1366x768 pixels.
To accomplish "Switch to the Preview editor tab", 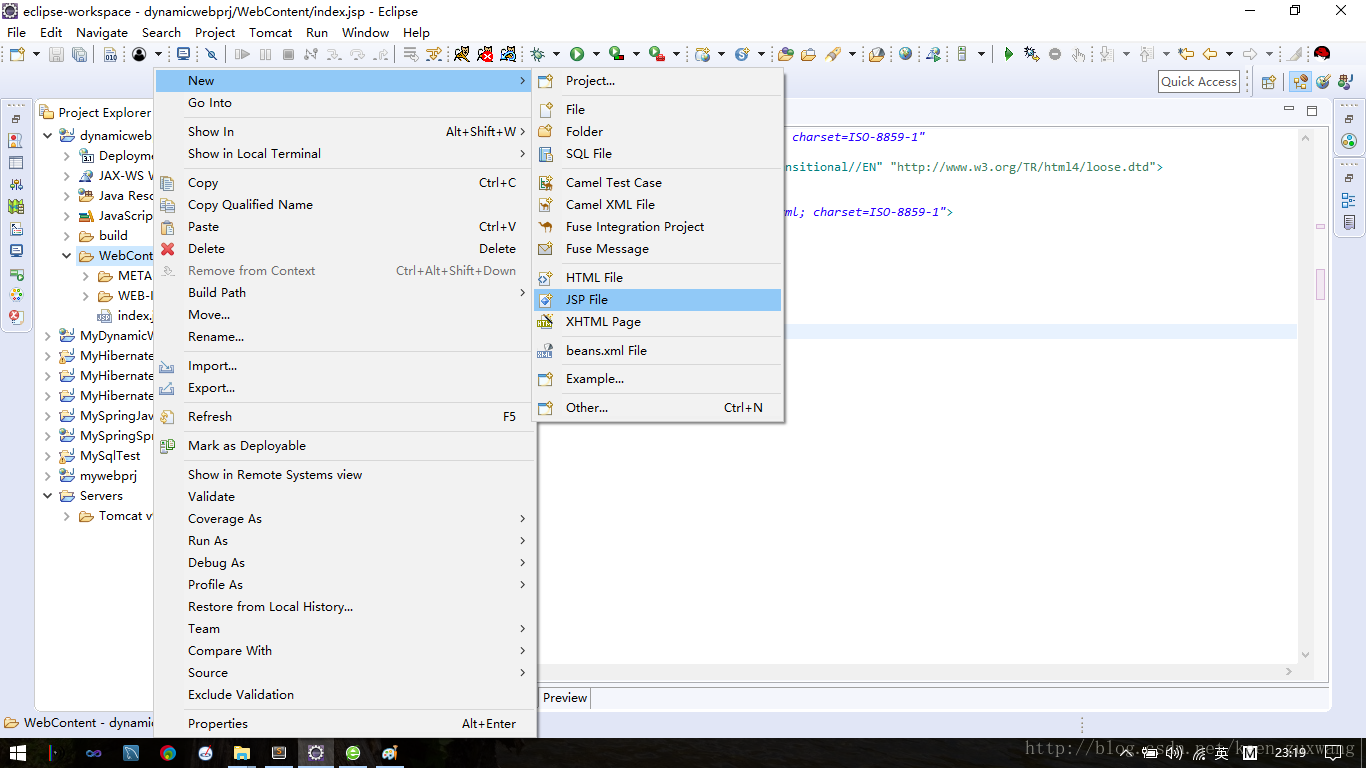I will (565, 698).
